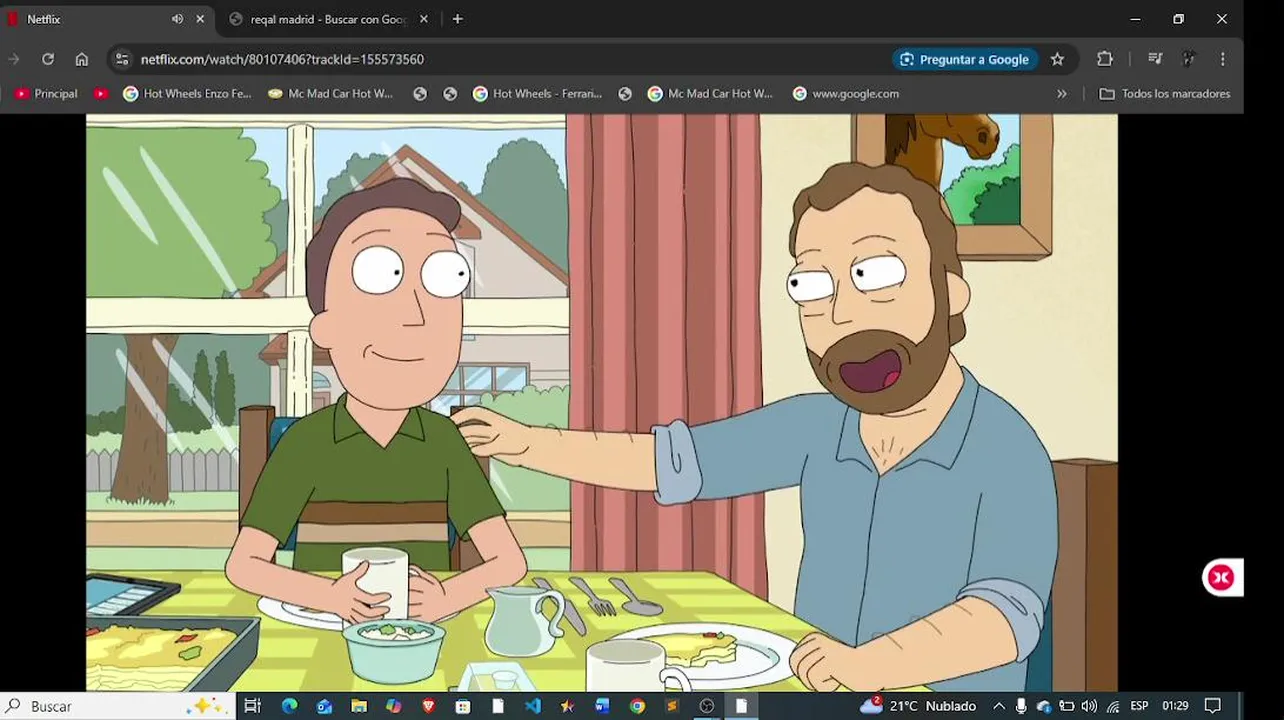Viewport: 1284px width, 720px height.
Task: Open Task View on the taskbar
Action: [x=252, y=706]
